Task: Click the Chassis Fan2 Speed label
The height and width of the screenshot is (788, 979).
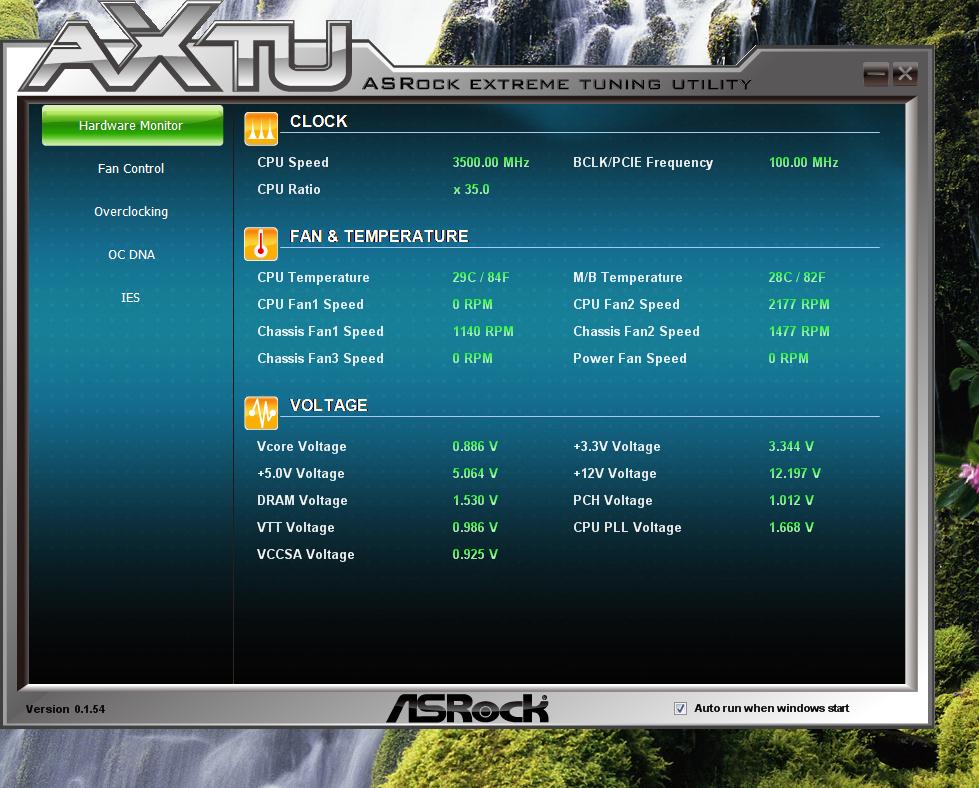Action: 636,332
